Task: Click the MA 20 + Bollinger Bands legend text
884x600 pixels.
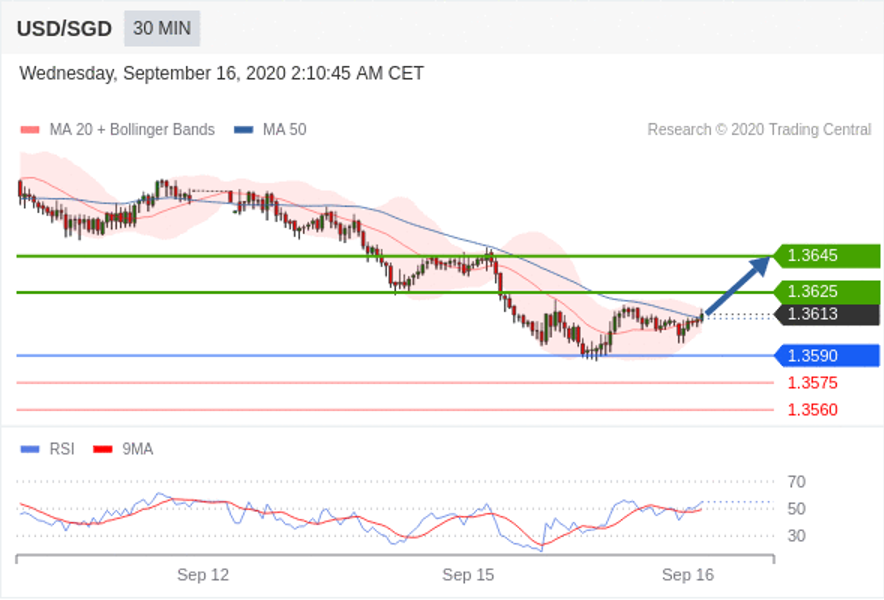Action: [132, 130]
